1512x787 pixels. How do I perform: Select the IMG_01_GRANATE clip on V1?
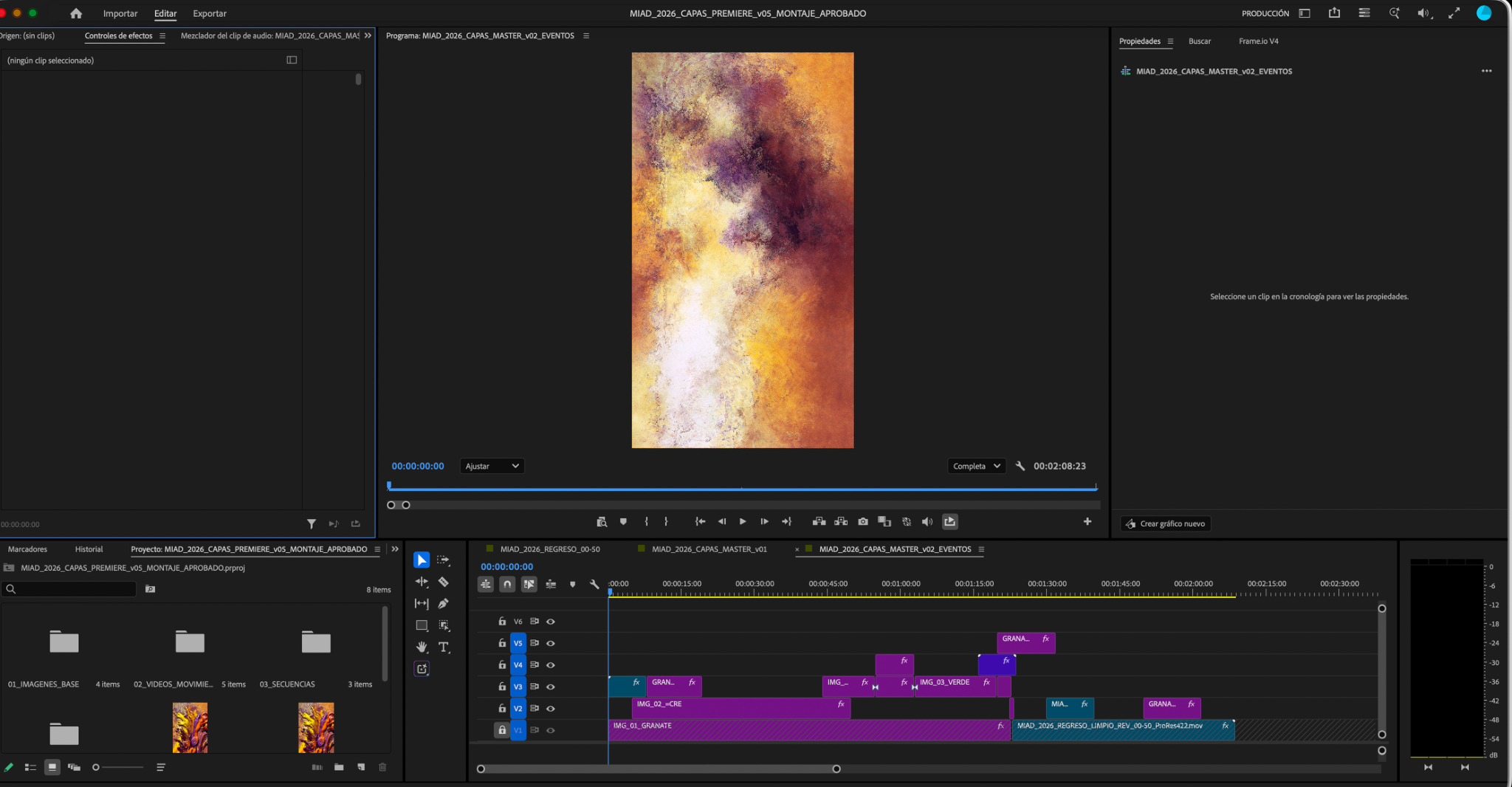809,730
